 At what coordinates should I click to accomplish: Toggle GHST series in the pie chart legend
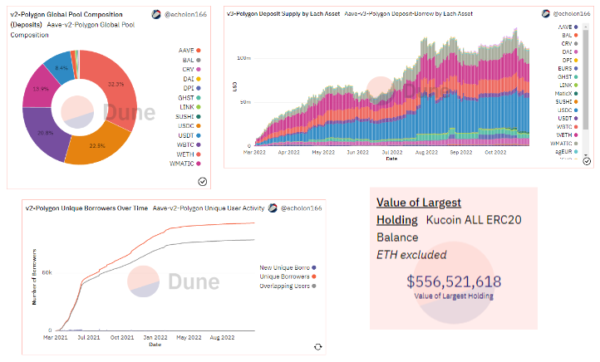pos(189,98)
